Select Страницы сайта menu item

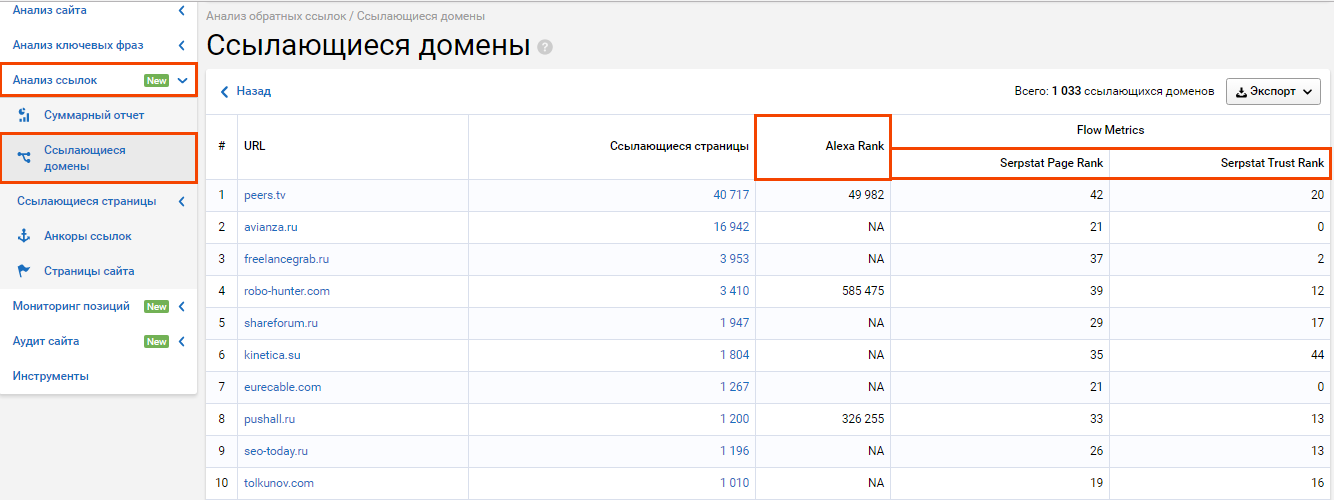[89, 271]
